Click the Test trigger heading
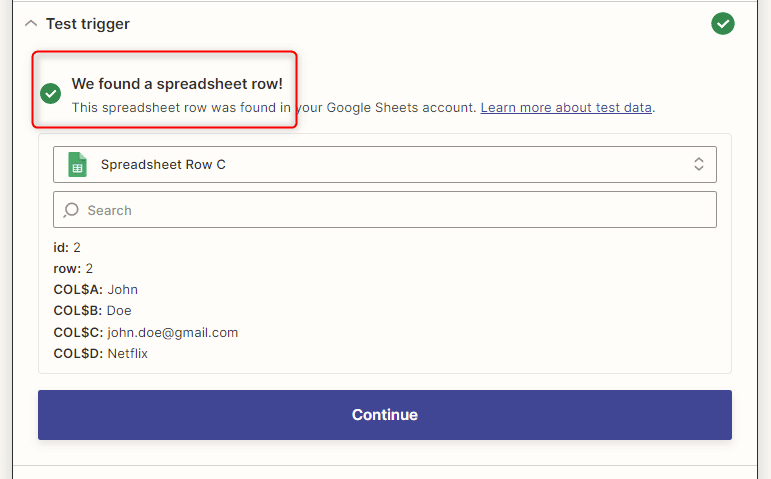Viewport: 771px width, 479px height. click(88, 24)
